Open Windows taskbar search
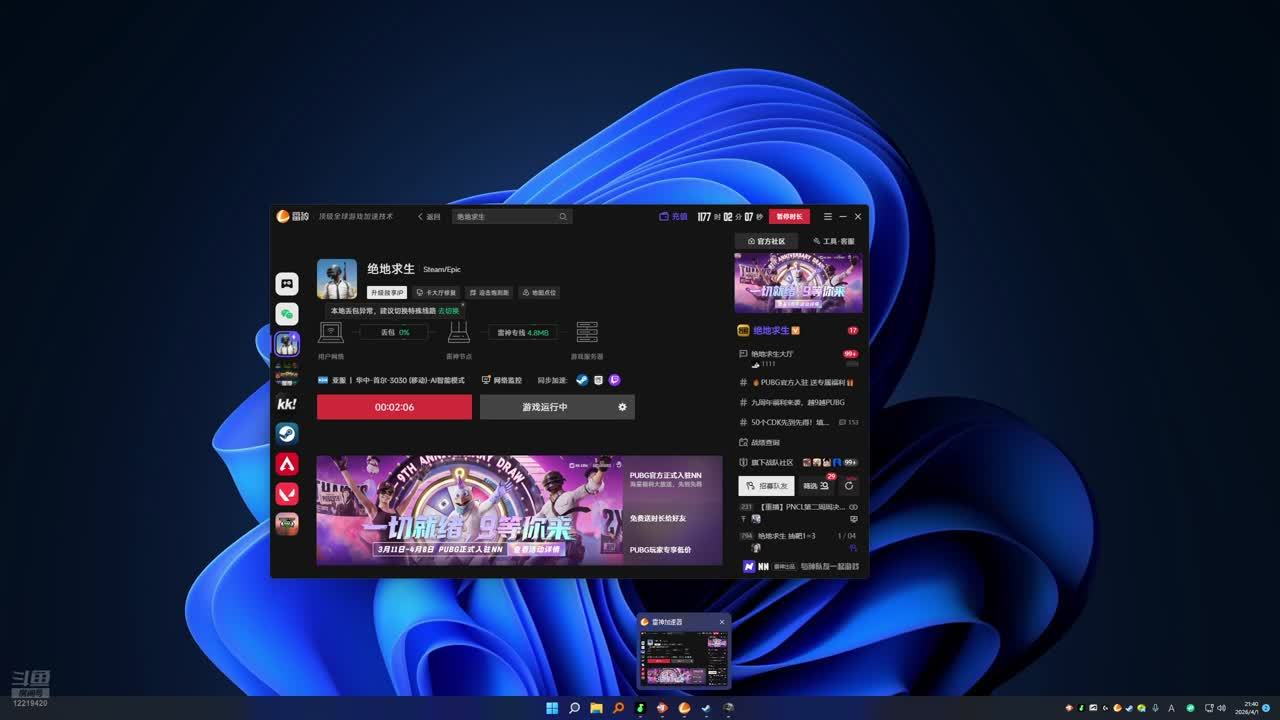The width and height of the screenshot is (1280, 720). pos(574,708)
